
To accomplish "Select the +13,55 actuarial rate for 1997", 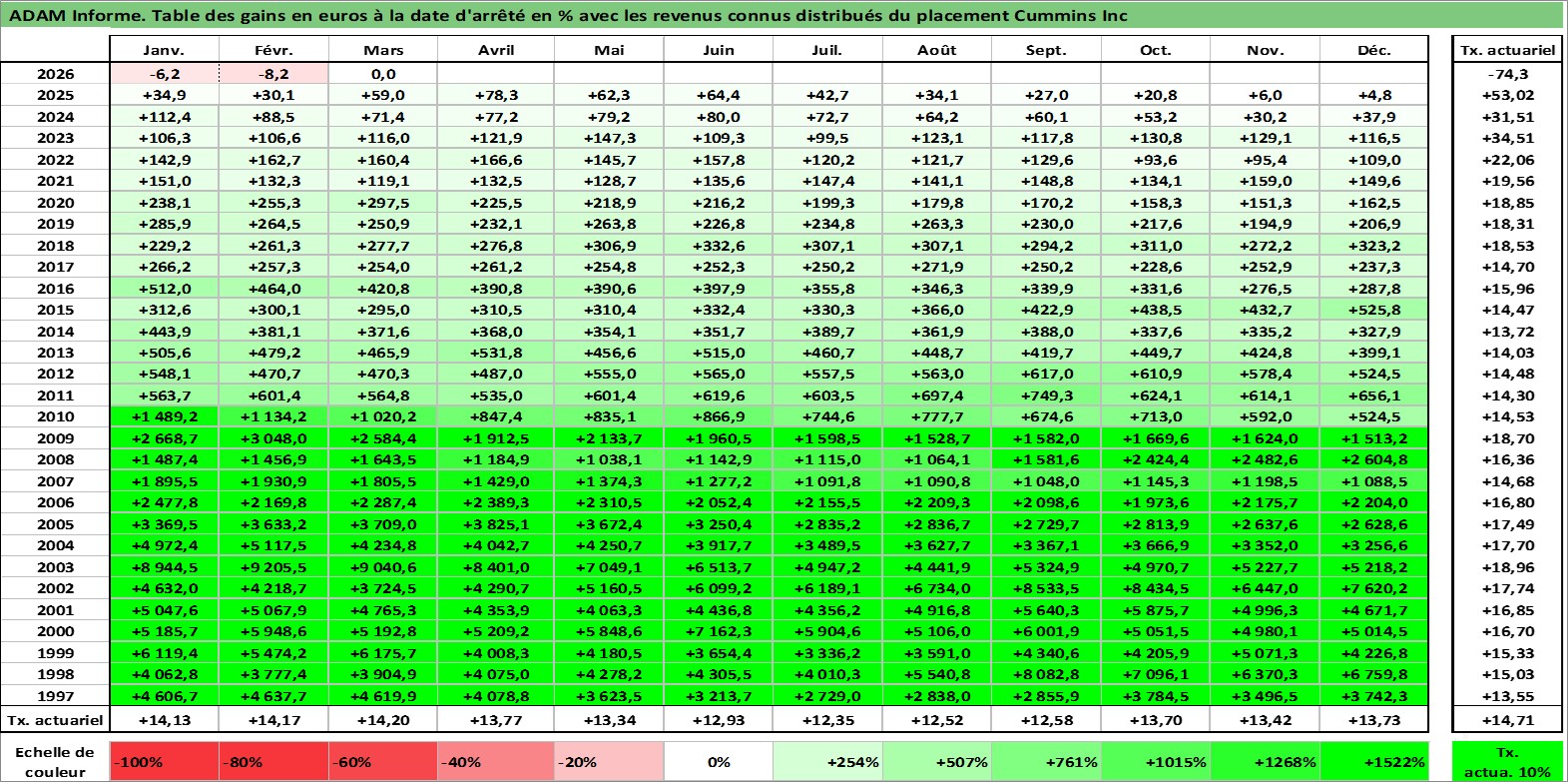I will pyautogui.click(x=1508, y=696).
